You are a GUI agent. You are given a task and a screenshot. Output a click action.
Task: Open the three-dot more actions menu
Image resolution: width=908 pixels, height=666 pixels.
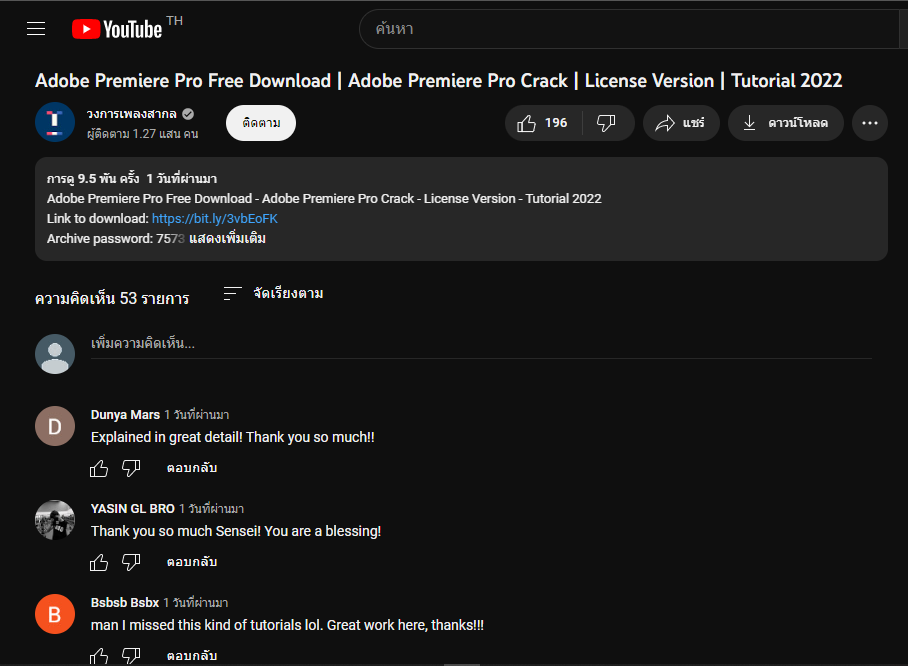coord(869,123)
